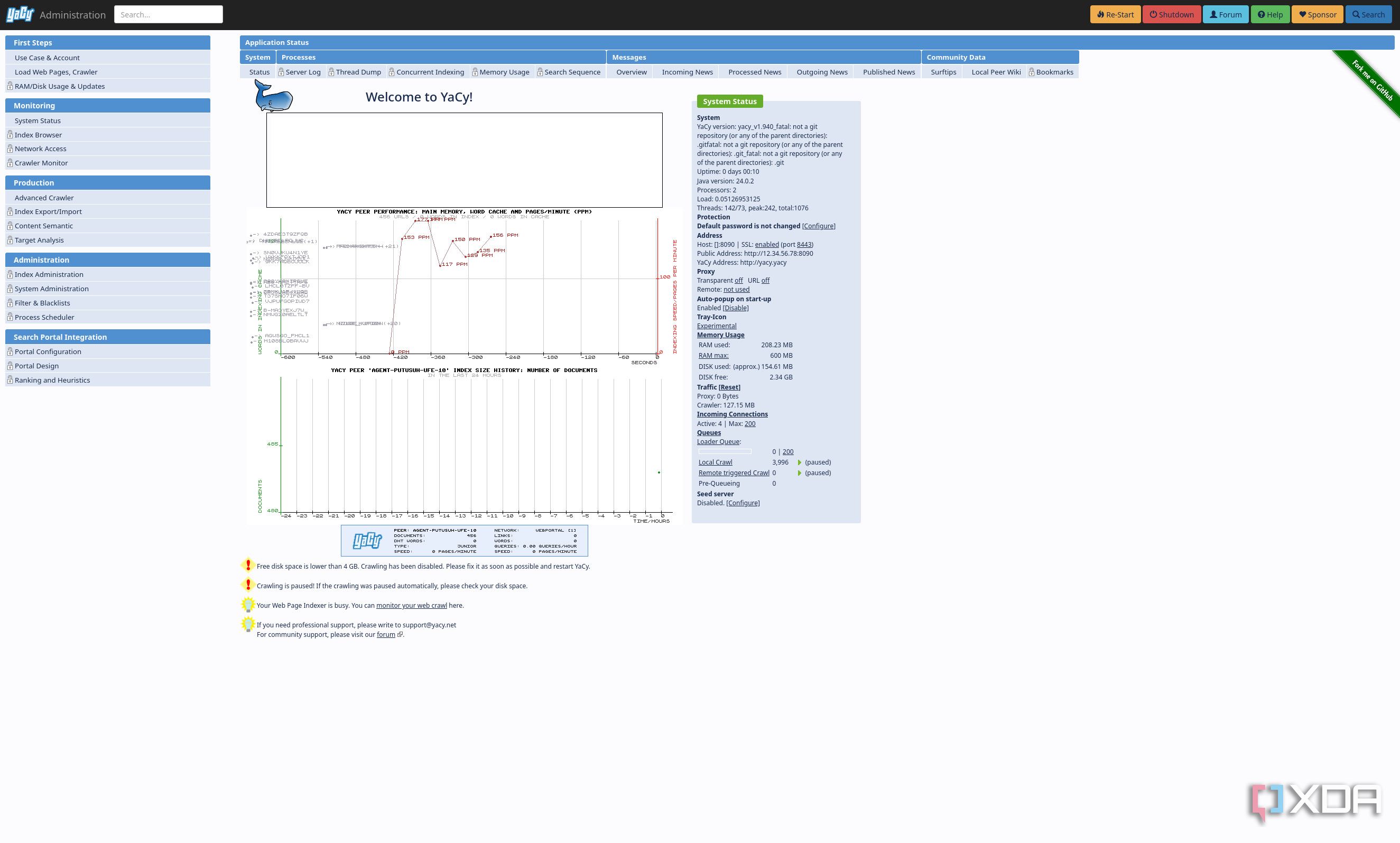Click the Local Crawl link
The width and height of the screenshot is (1400, 843).
[715, 462]
